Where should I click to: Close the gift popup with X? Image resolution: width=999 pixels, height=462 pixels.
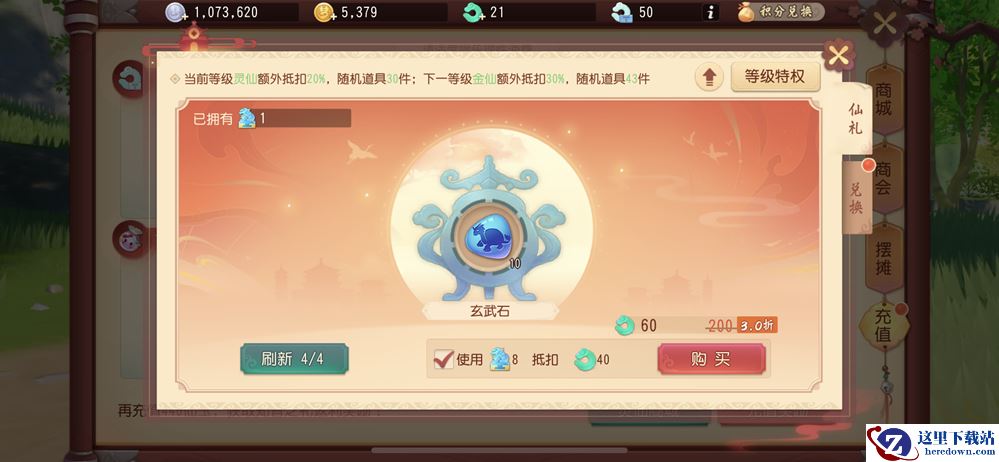838,56
